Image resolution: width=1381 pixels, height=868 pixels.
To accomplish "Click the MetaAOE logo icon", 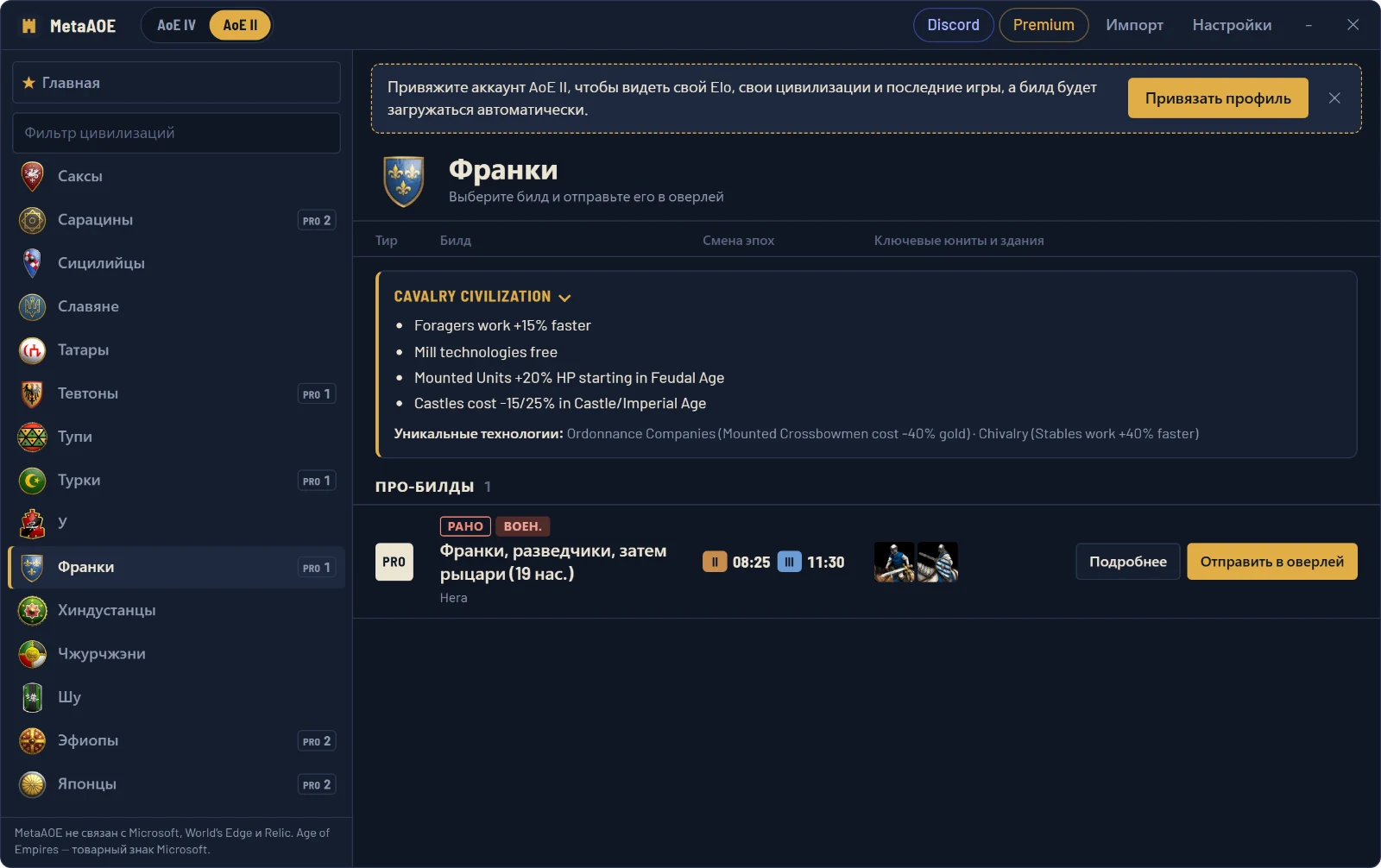I will [28, 26].
